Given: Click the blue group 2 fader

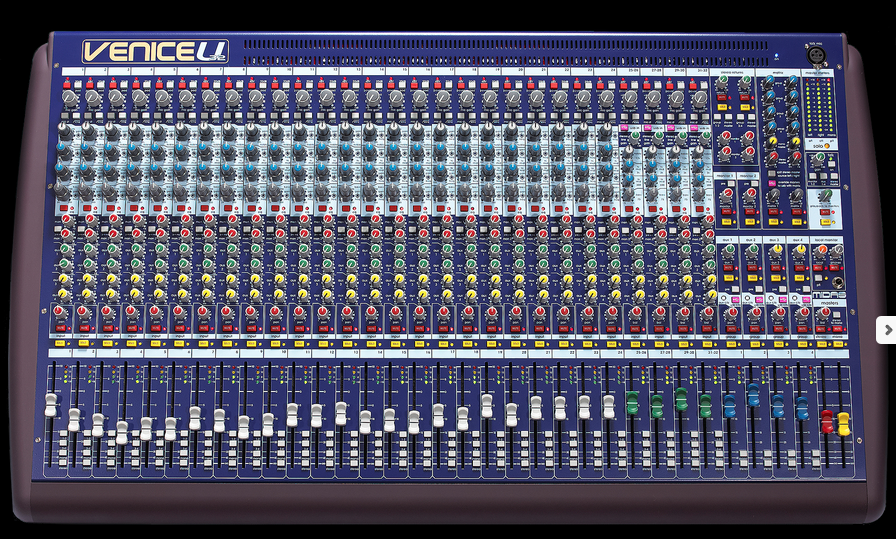Looking at the screenshot, I should pyautogui.click(x=754, y=395).
